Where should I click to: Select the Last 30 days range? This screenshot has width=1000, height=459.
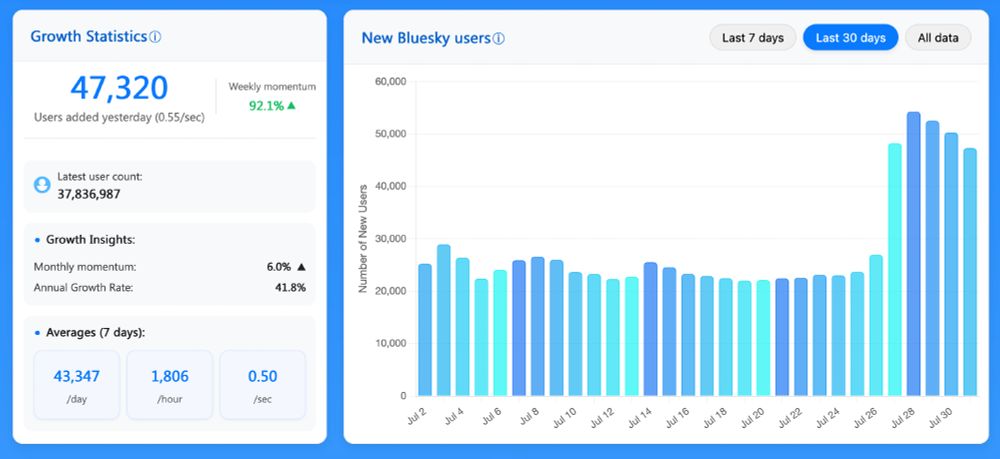[850, 38]
